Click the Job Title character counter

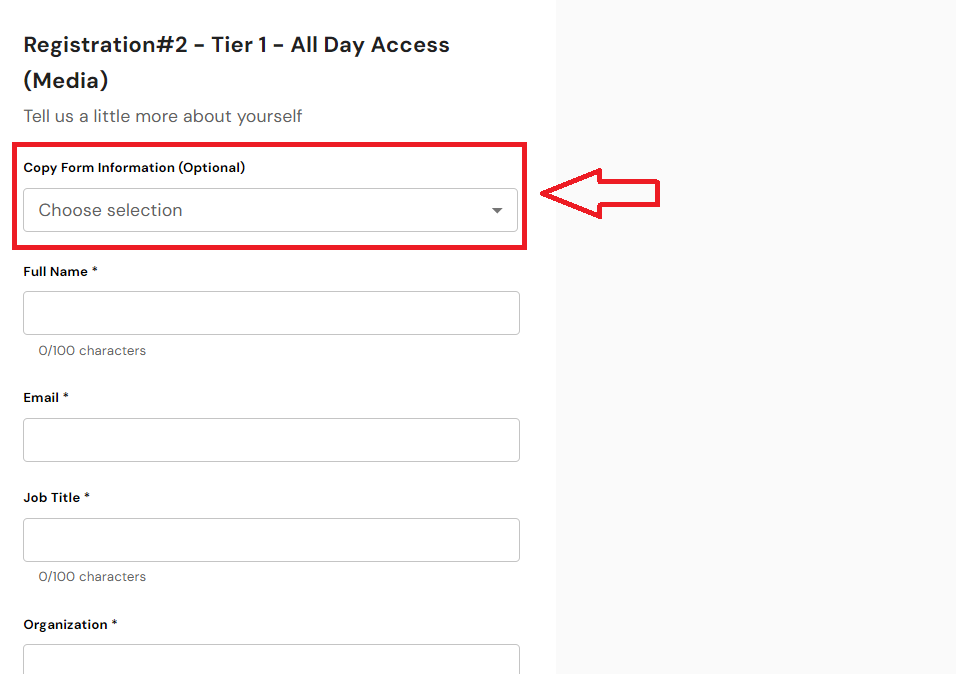pos(92,577)
